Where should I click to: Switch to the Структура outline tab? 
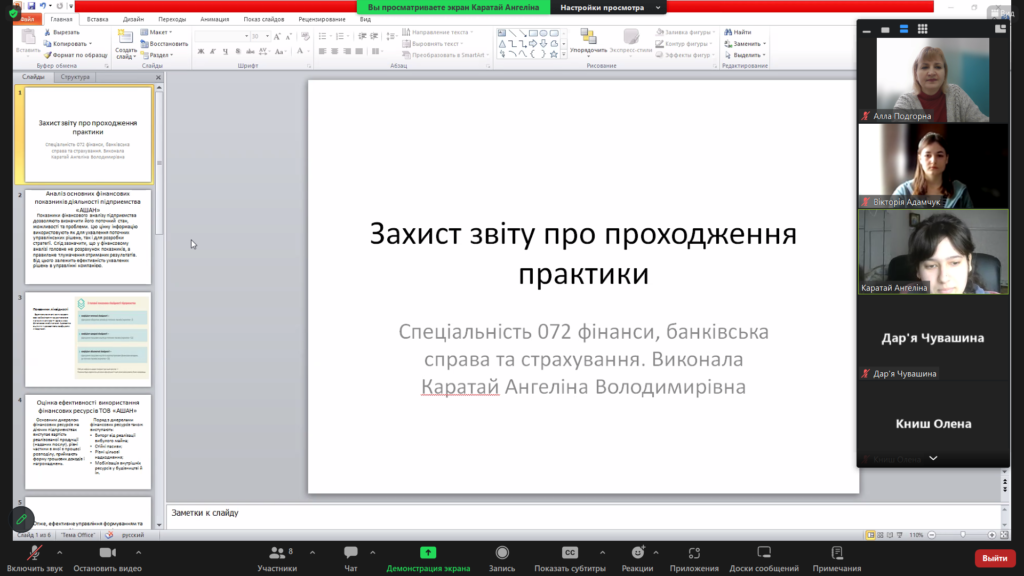tap(75, 77)
